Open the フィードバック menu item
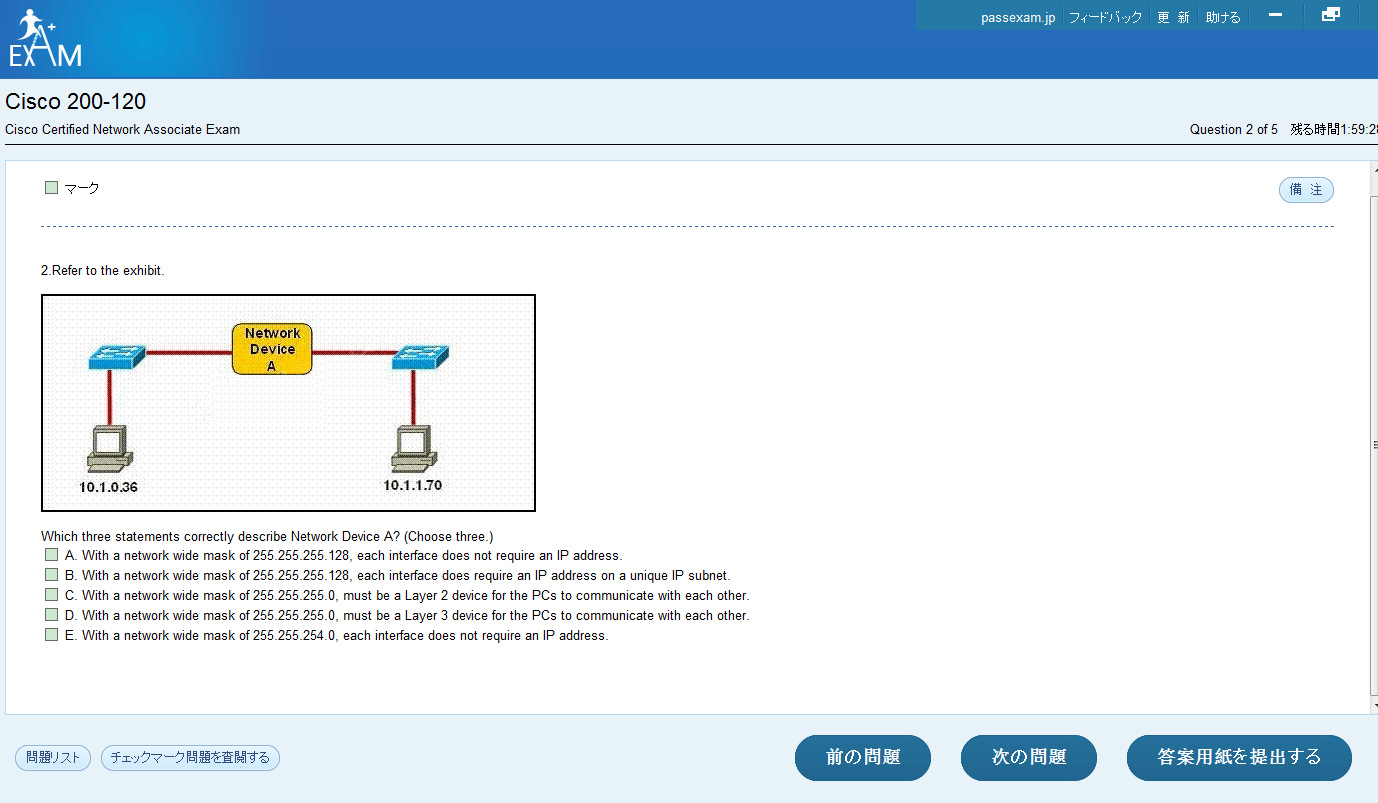Image resolution: width=1378 pixels, height=803 pixels. (1105, 17)
